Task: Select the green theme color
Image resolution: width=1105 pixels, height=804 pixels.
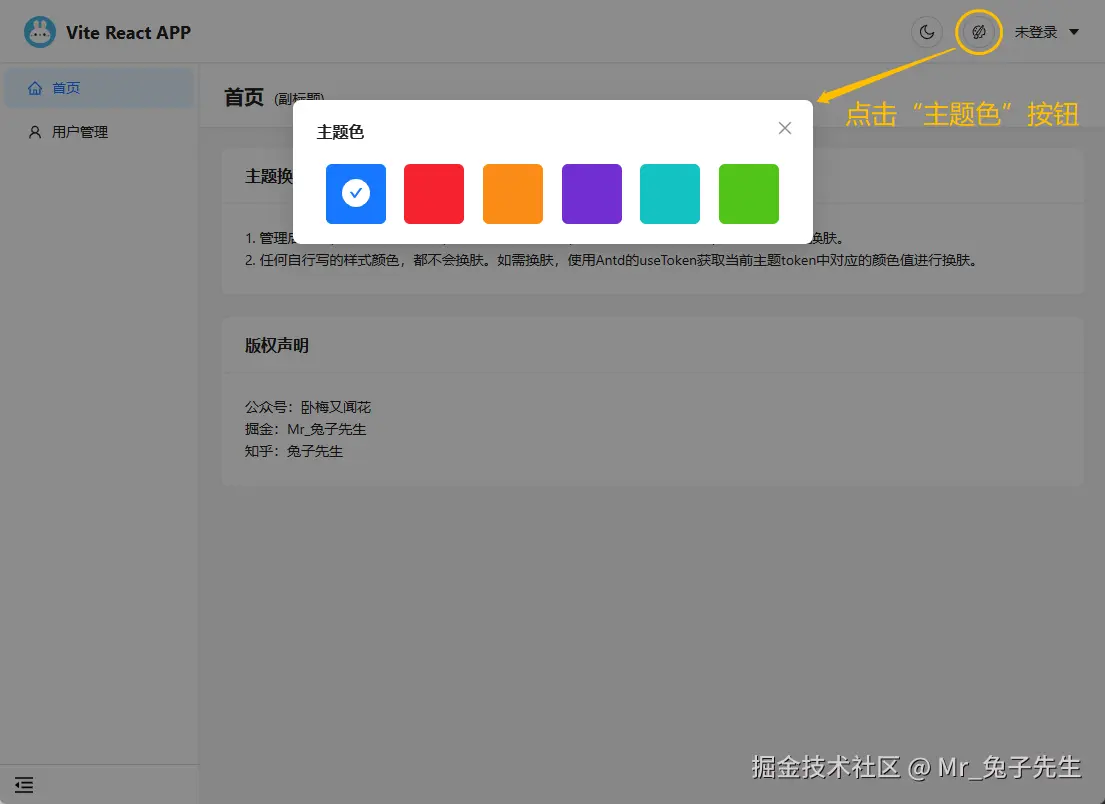Action: pyautogui.click(x=748, y=193)
